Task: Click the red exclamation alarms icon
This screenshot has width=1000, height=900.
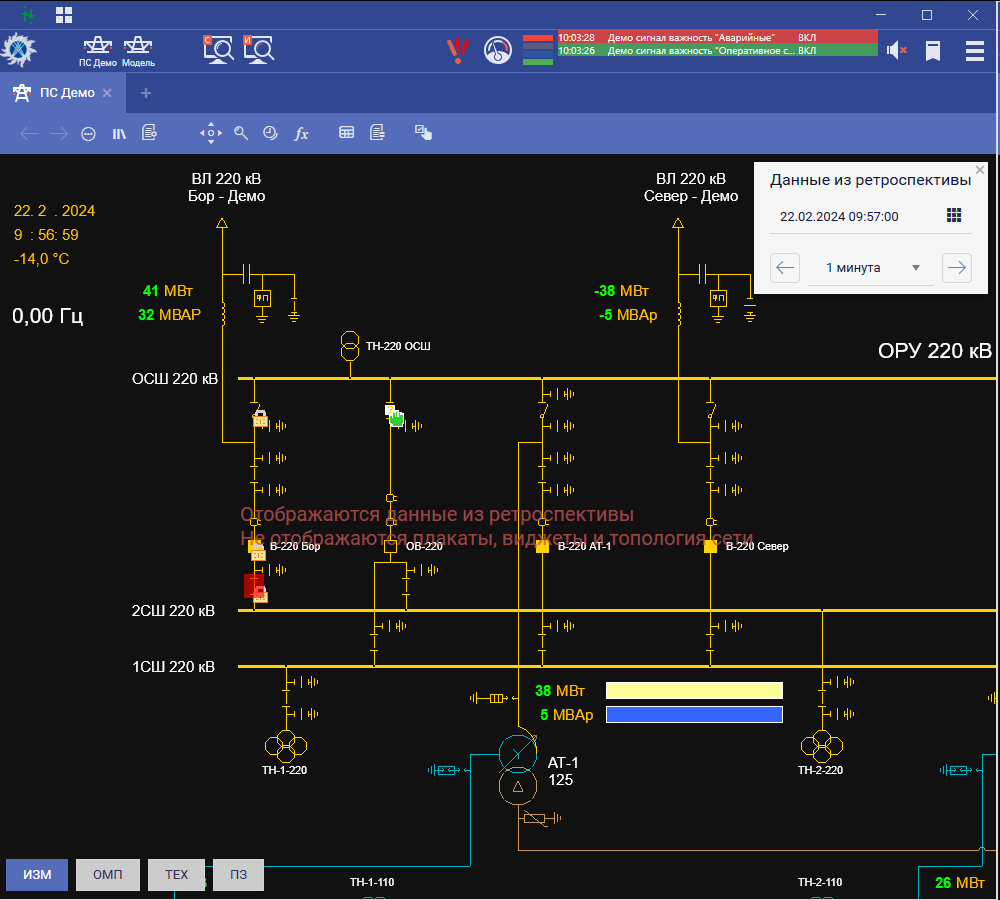Action: (457, 49)
